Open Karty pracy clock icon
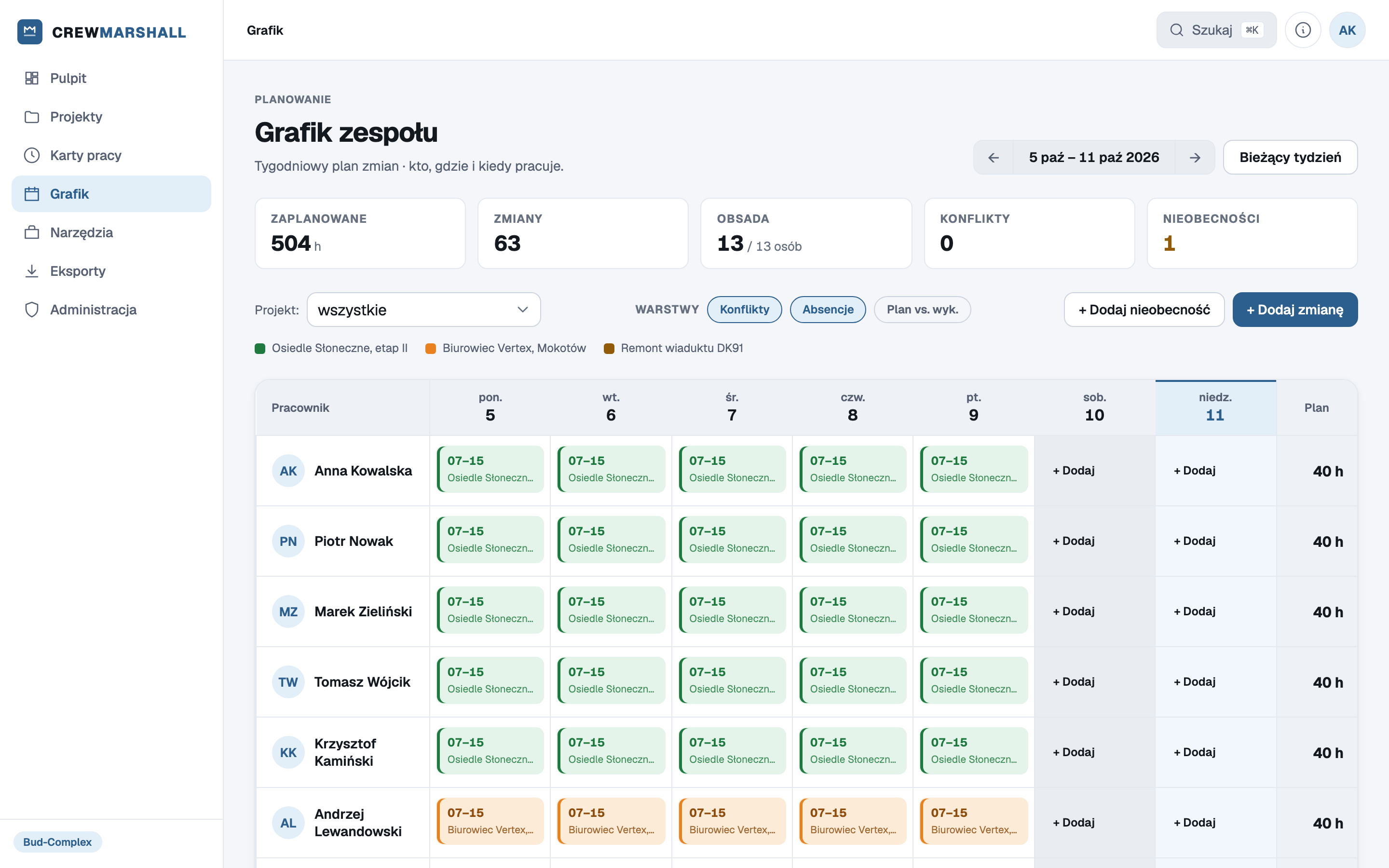1389x868 pixels. coord(31,155)
